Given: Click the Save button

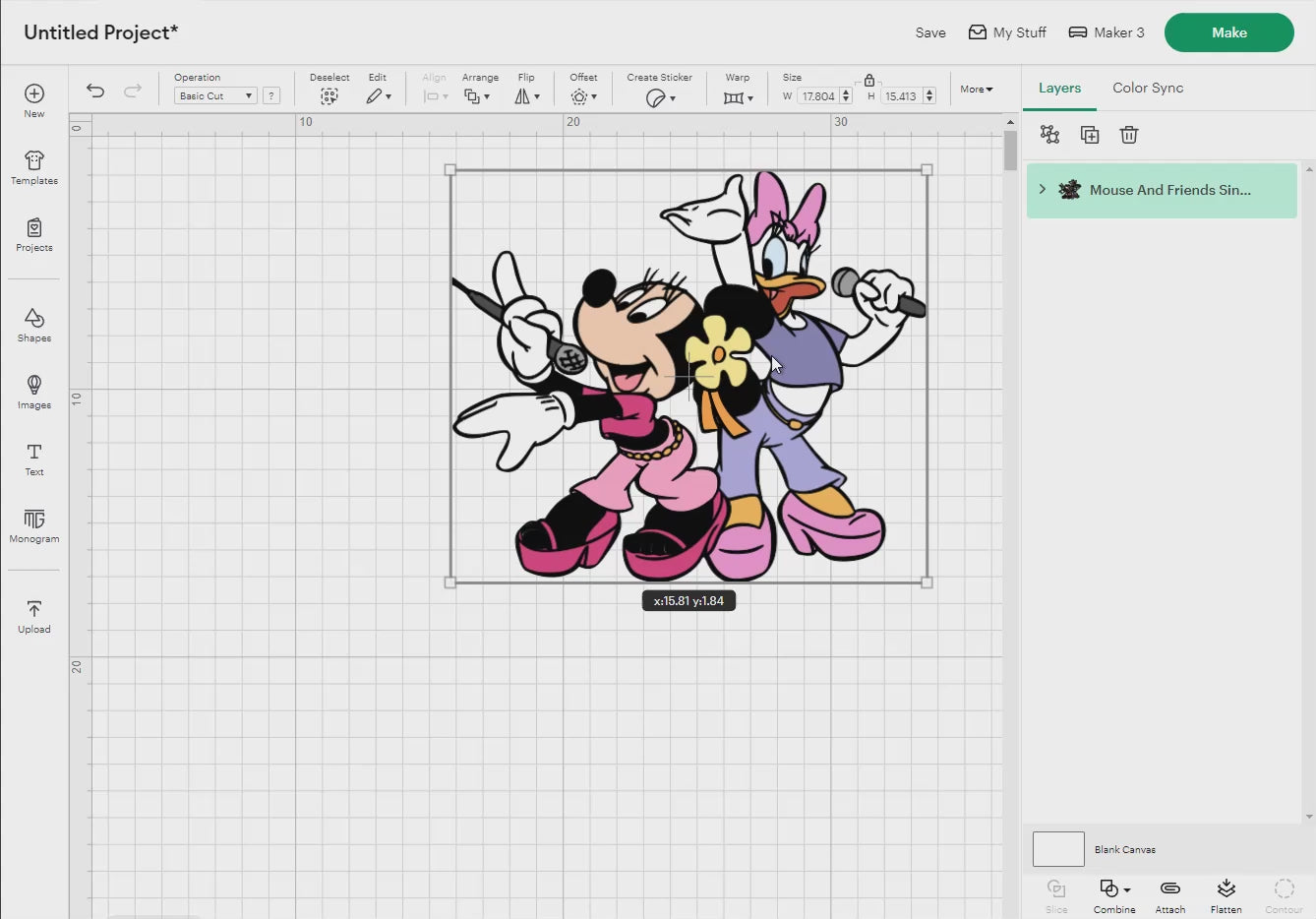Looking at the screenshot, I should pyautogui.click(x=930, y=32).
